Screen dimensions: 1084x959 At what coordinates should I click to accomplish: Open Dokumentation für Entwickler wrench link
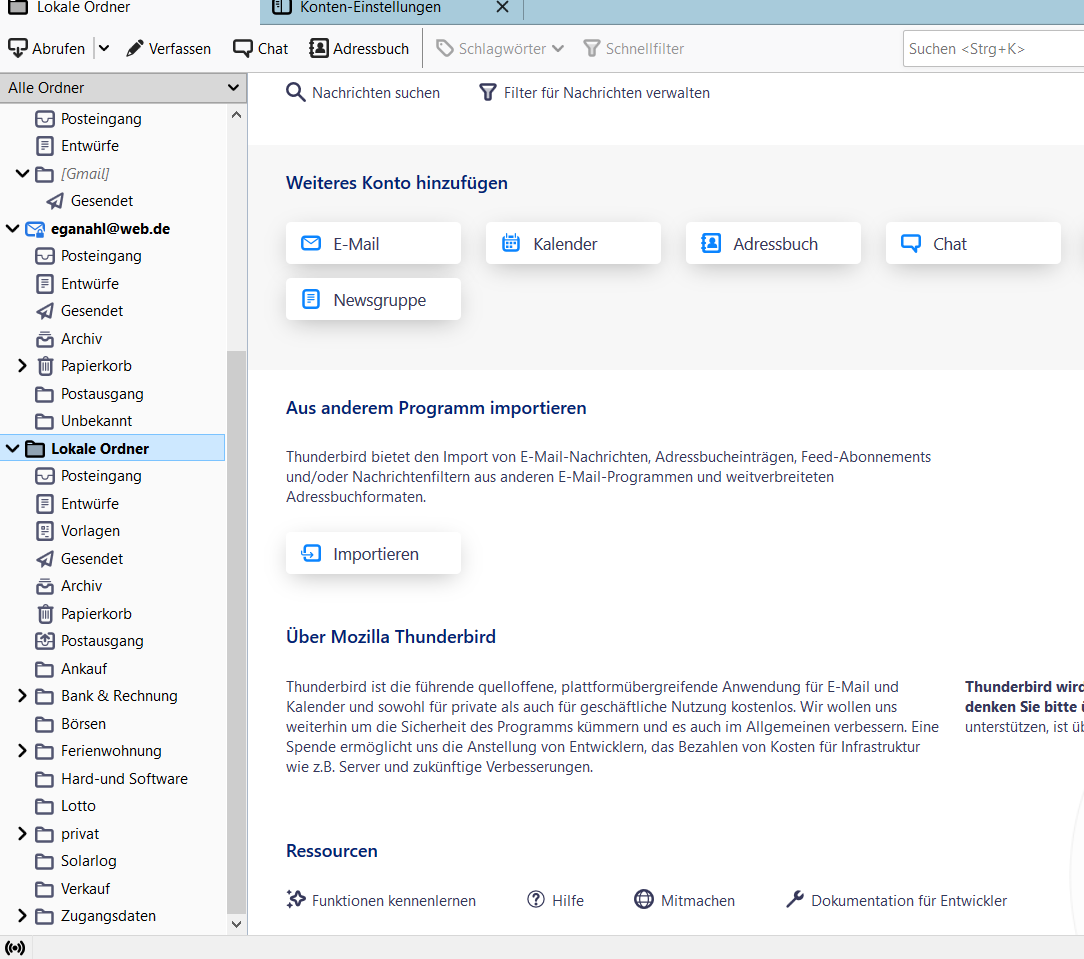tap(897, 900)
